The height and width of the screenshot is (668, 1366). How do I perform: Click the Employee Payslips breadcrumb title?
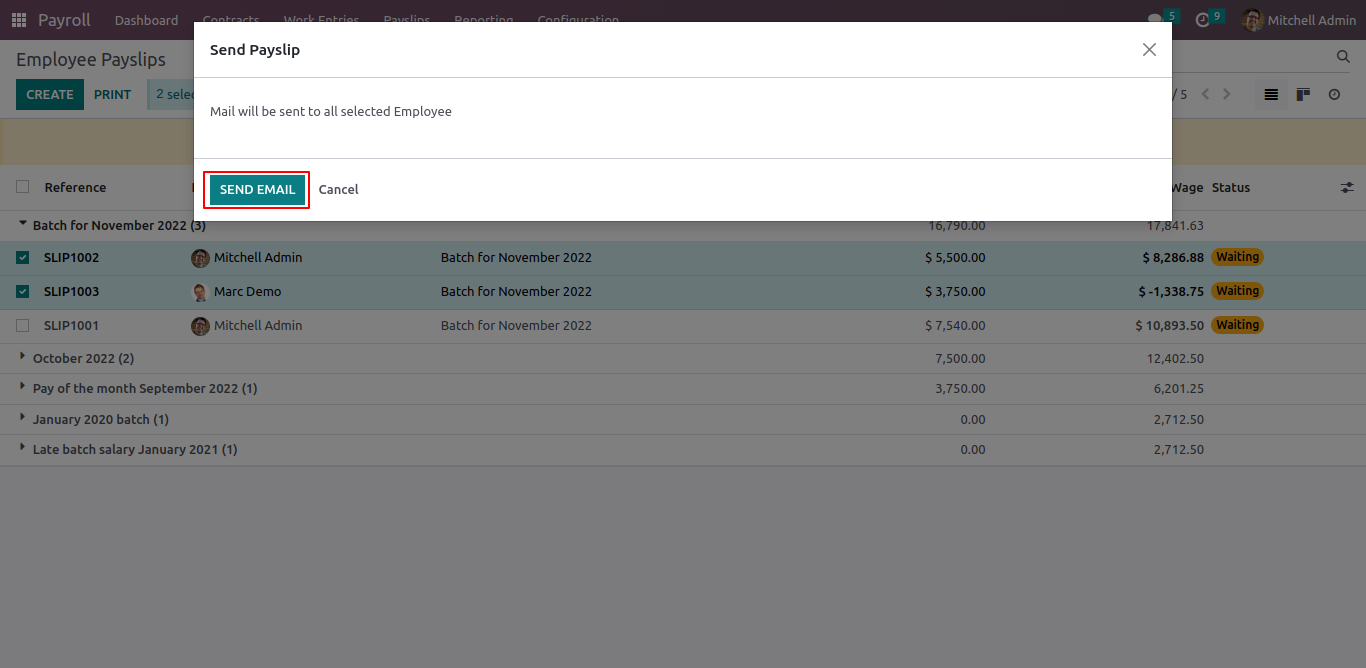pyautogui.click(x=91, y=60)
